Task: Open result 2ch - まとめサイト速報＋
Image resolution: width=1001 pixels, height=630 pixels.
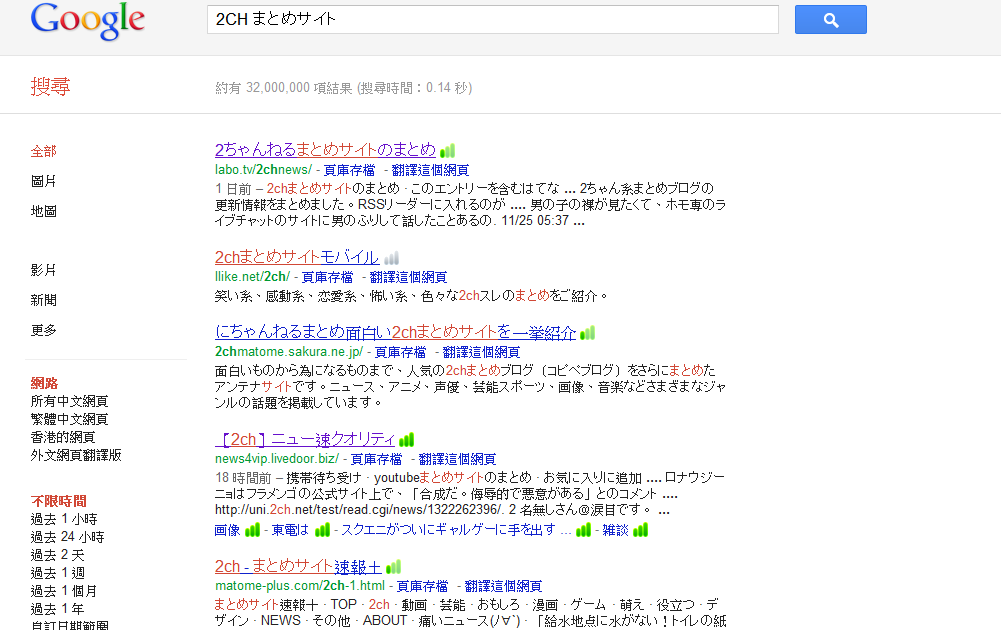Action: pyautogui.click(x=298, y=566)
